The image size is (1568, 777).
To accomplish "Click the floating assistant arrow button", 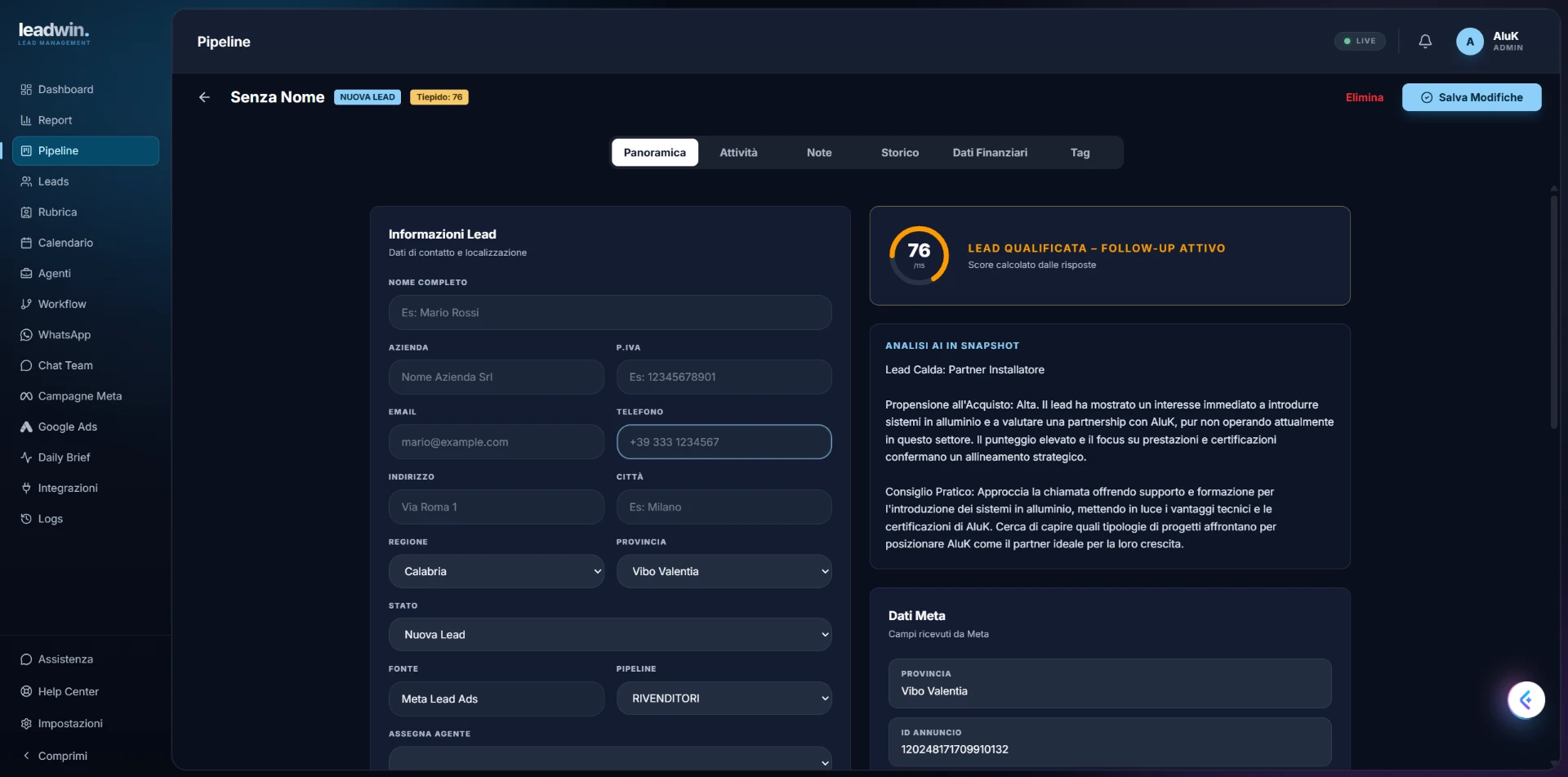I will (1526, 699).
